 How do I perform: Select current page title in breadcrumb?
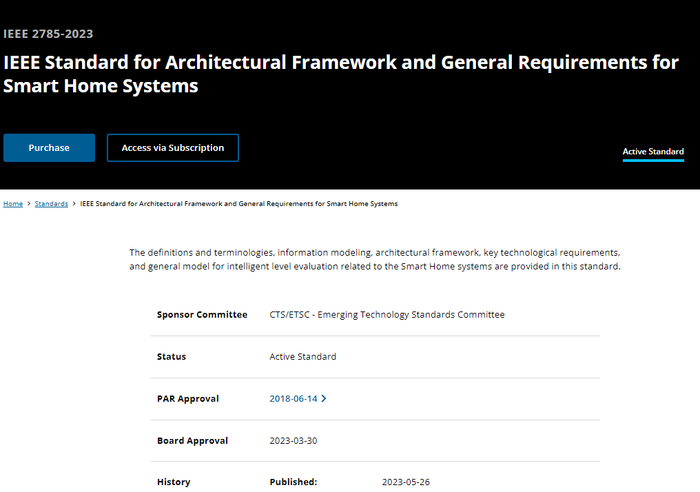coord(239,204)
